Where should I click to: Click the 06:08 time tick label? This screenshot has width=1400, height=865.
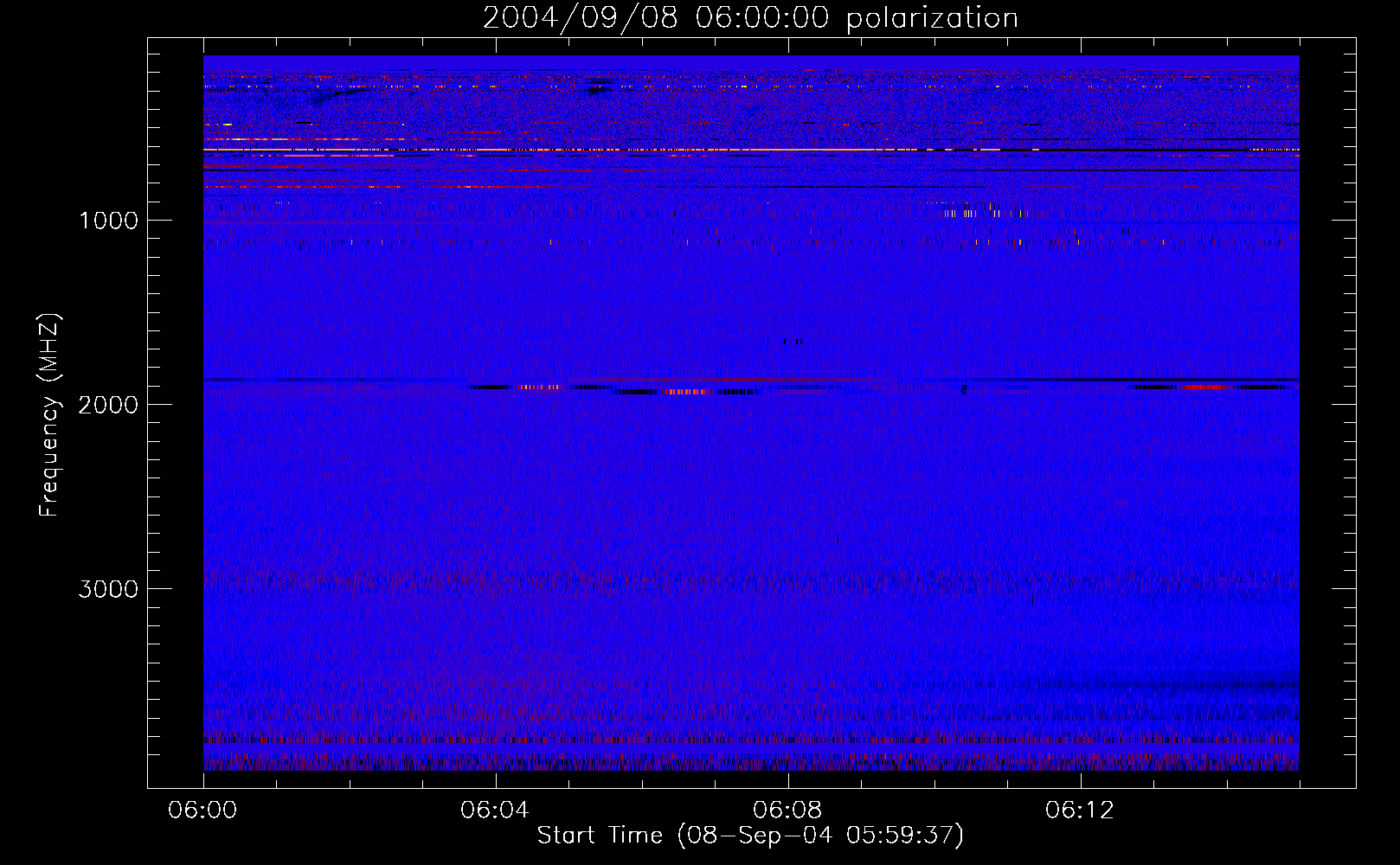pyautogui.click(x=787, y=811)
